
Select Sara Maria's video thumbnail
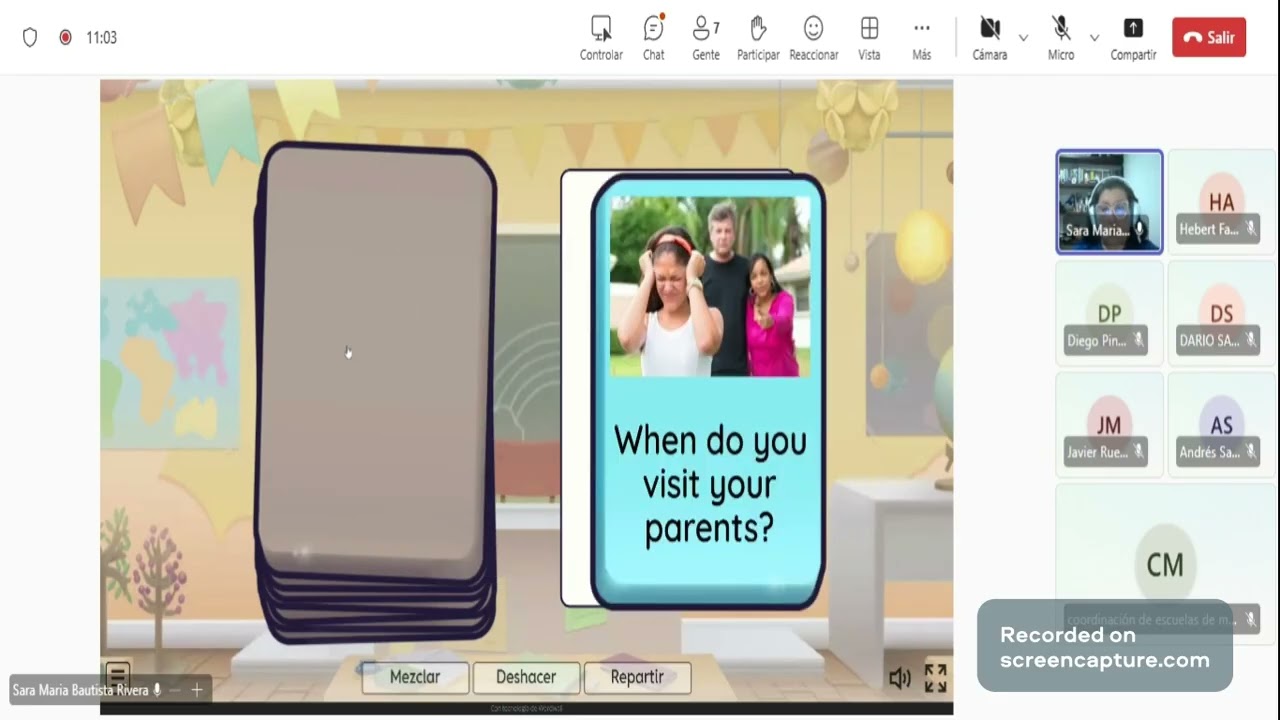coord(1109,202)
